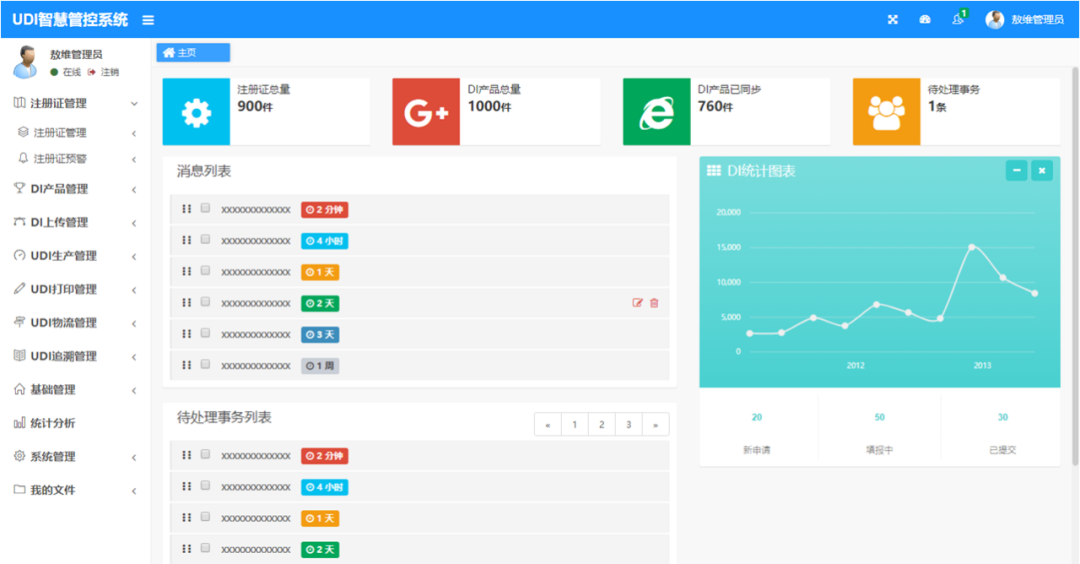
Task: Tick the checkbox beside the 1 天 message
Action: pyautogui.click(x=205, y=271)
